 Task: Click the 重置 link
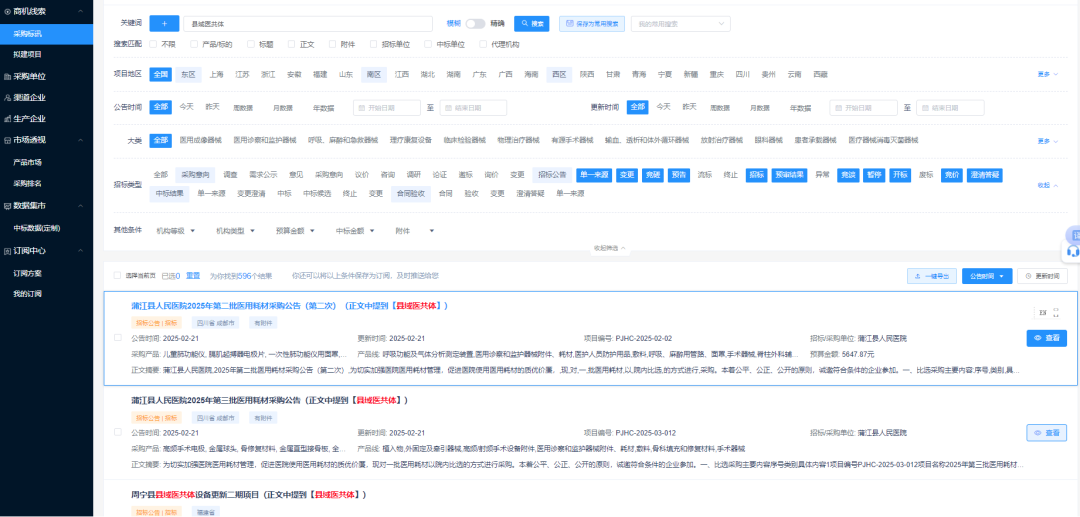coord(193,275)
